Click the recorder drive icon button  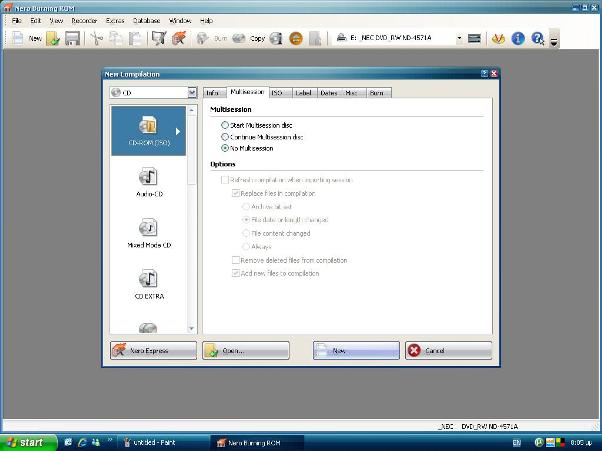pyautogui.click(x=474, y=38)
